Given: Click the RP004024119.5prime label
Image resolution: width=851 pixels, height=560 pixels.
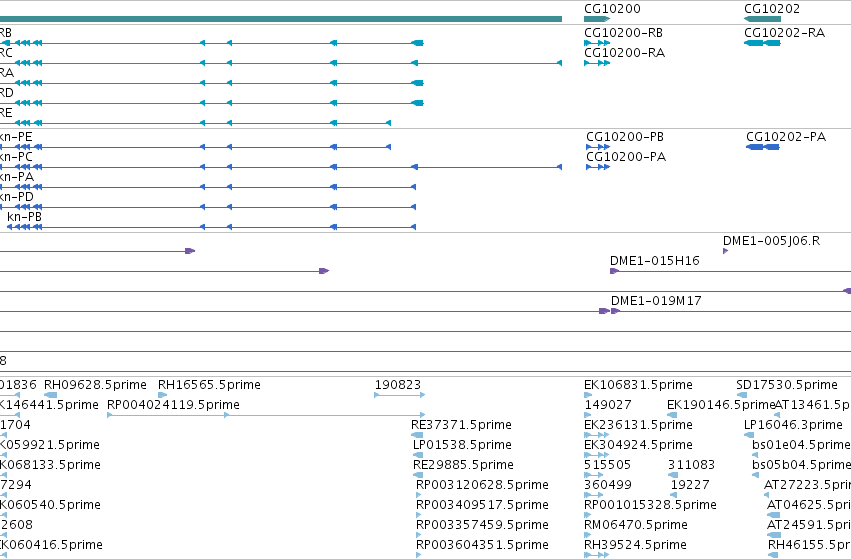Looking at the screenshot, I should pyautogui.click(x=173, y=405).
